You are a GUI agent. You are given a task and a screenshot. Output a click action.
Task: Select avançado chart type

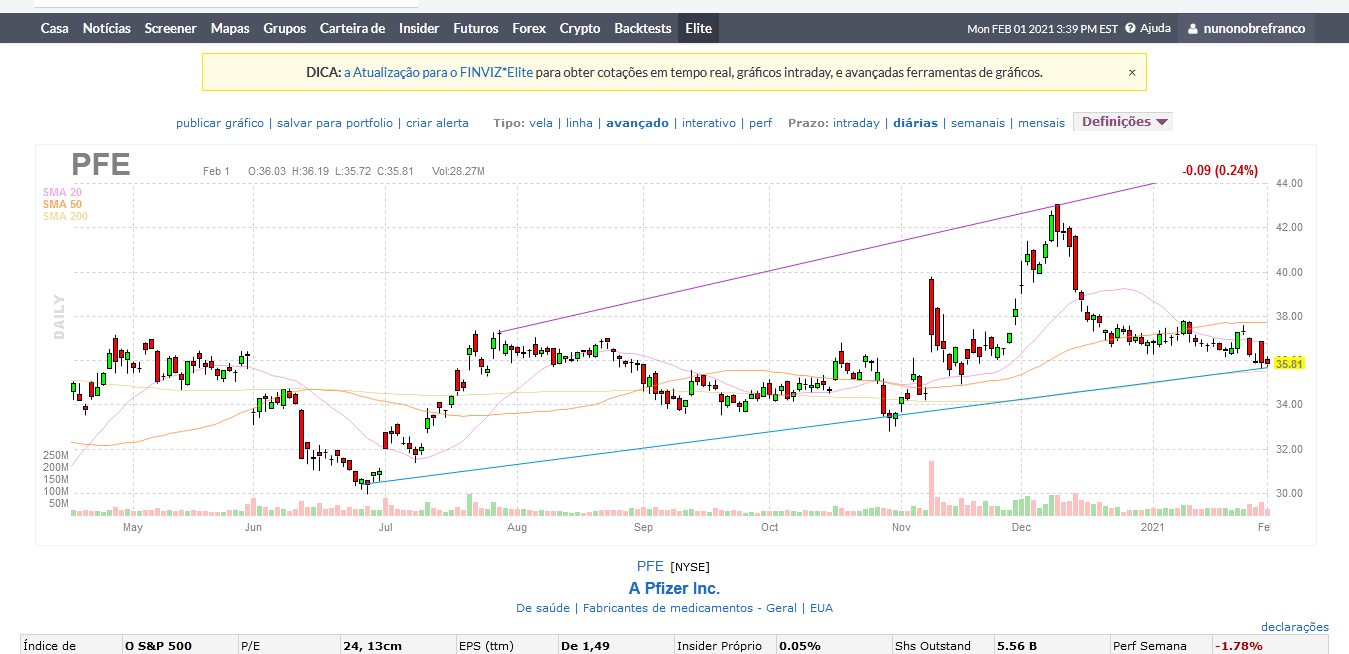(x=637, y=123)
